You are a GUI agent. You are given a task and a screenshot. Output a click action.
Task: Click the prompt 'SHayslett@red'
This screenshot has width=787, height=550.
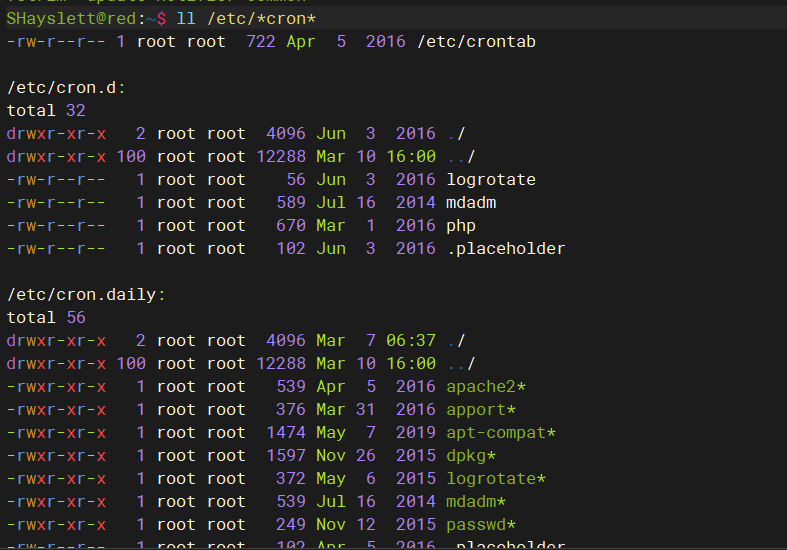point(71,19)
